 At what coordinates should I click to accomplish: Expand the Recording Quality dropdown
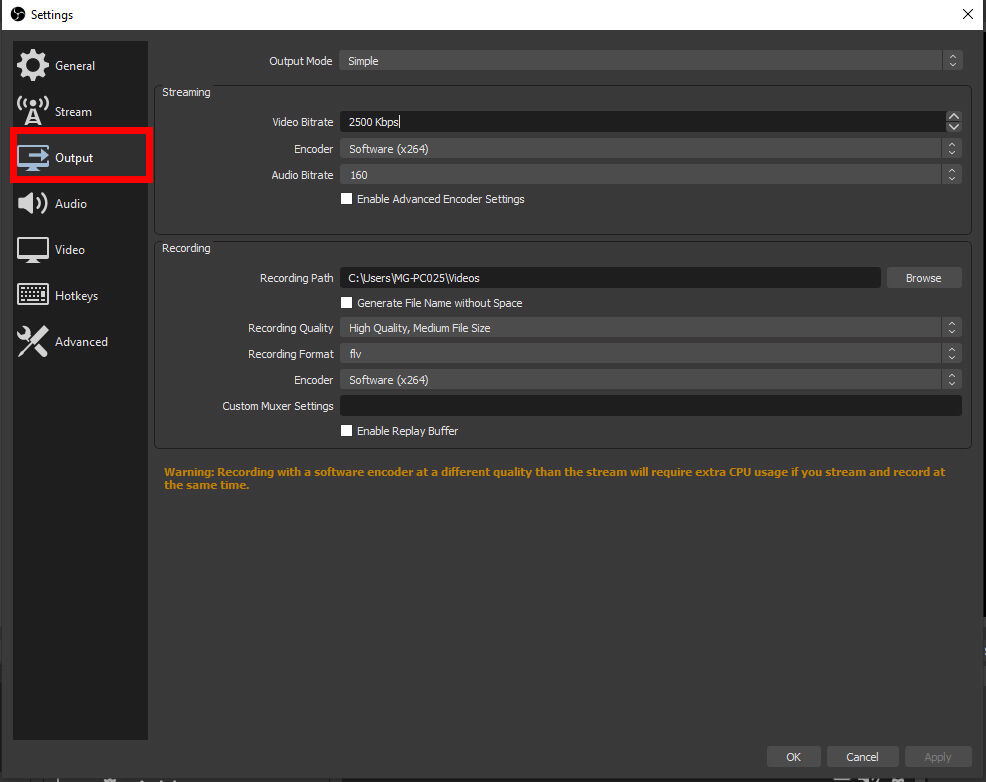(x=650, y=328)
